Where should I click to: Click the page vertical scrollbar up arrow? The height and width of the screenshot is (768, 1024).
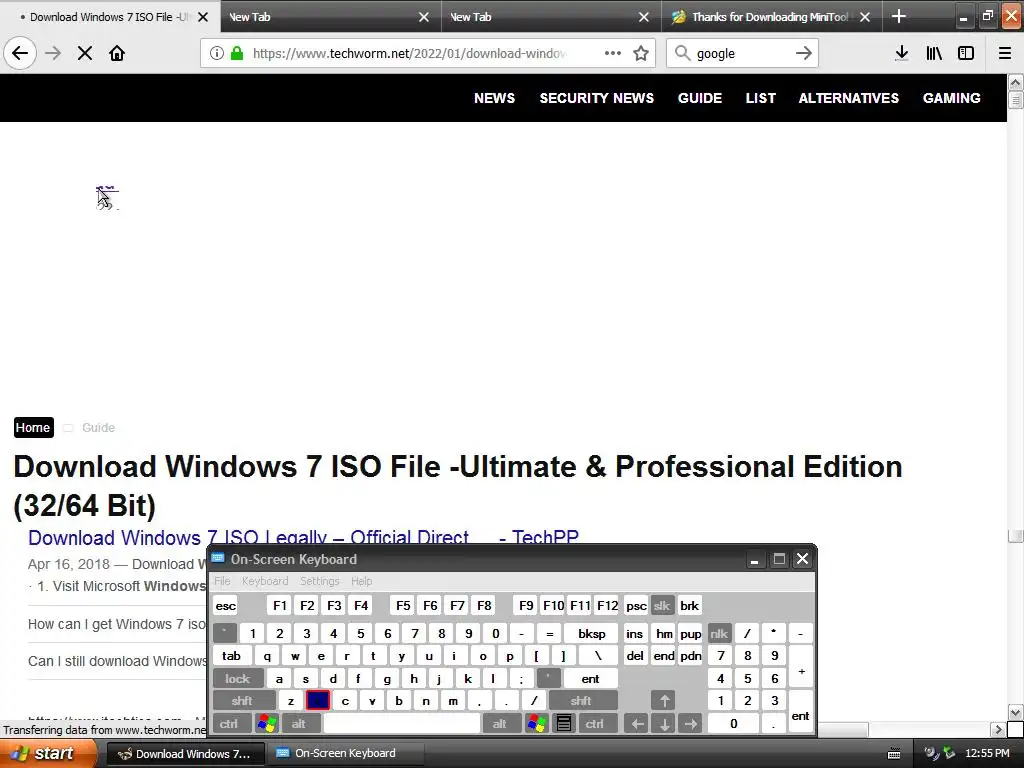point(1016,82)
